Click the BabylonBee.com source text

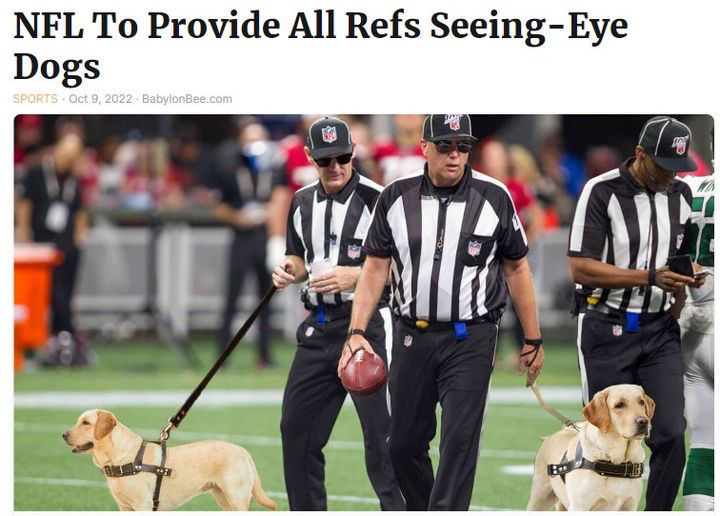(x=187, y=99)
